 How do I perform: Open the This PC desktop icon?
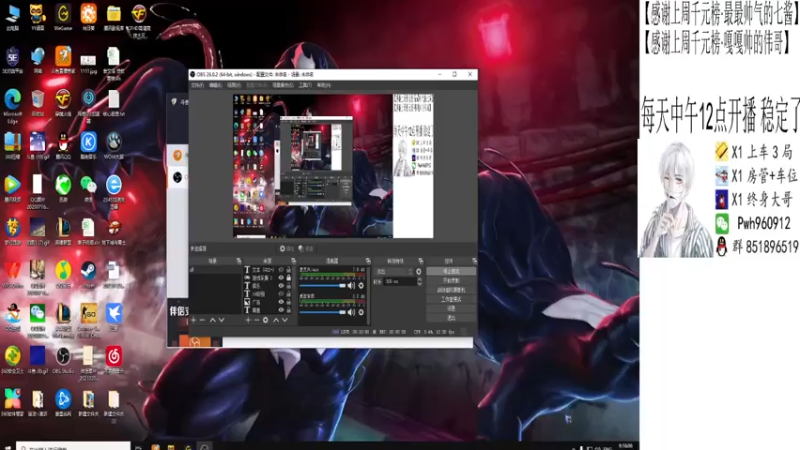[x=12, y=17]
